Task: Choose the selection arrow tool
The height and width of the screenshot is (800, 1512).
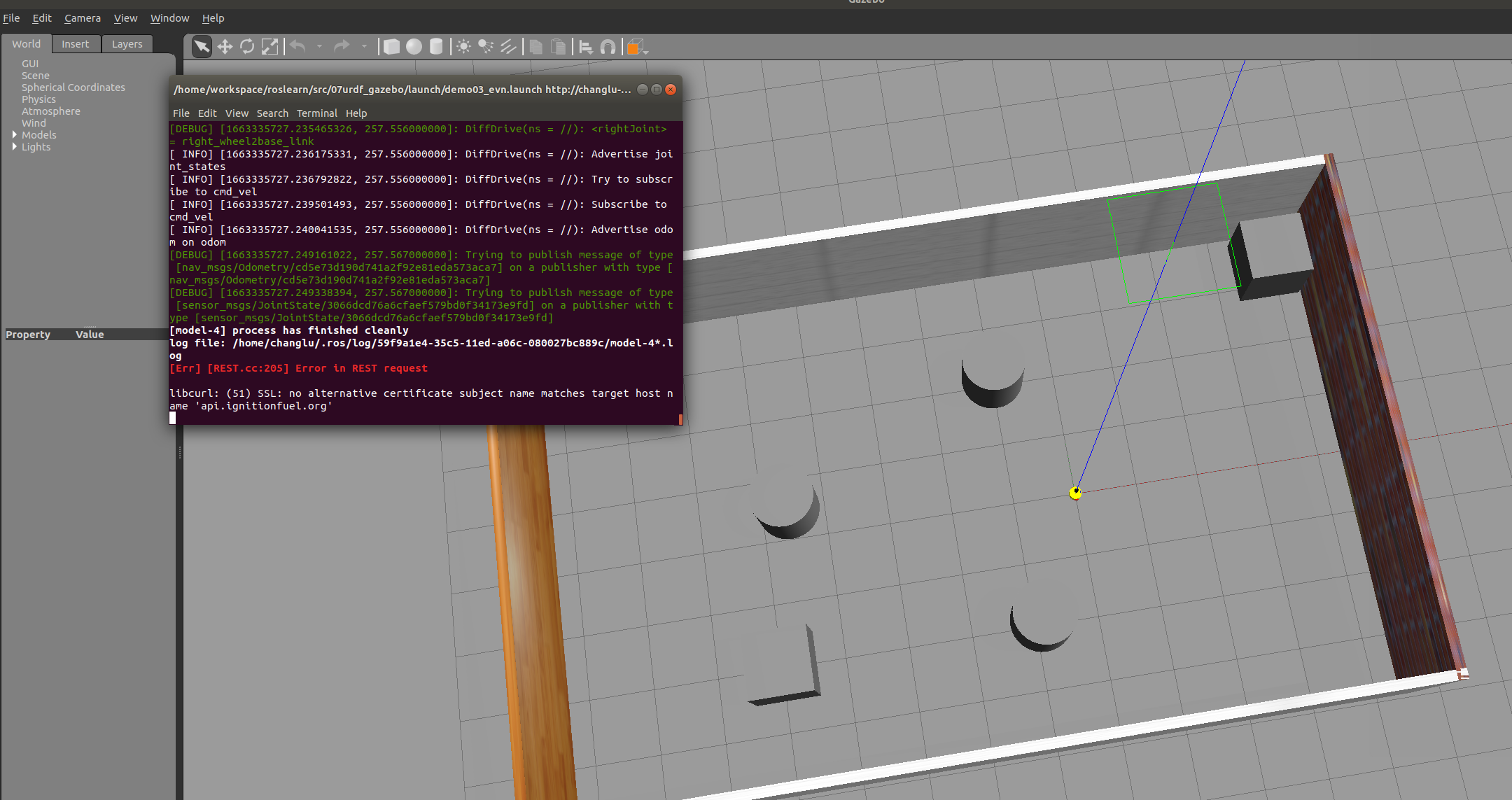Action: [202, 47]
